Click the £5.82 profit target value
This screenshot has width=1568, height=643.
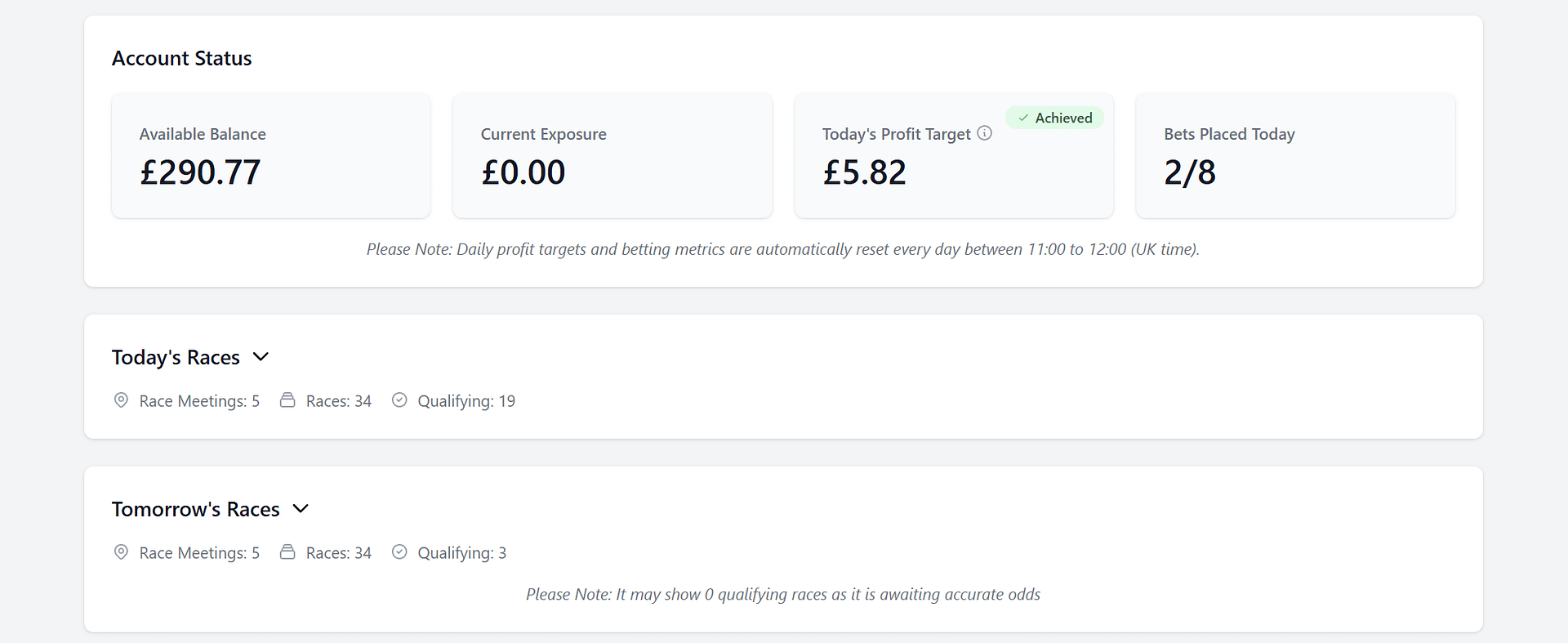(864, 172)
